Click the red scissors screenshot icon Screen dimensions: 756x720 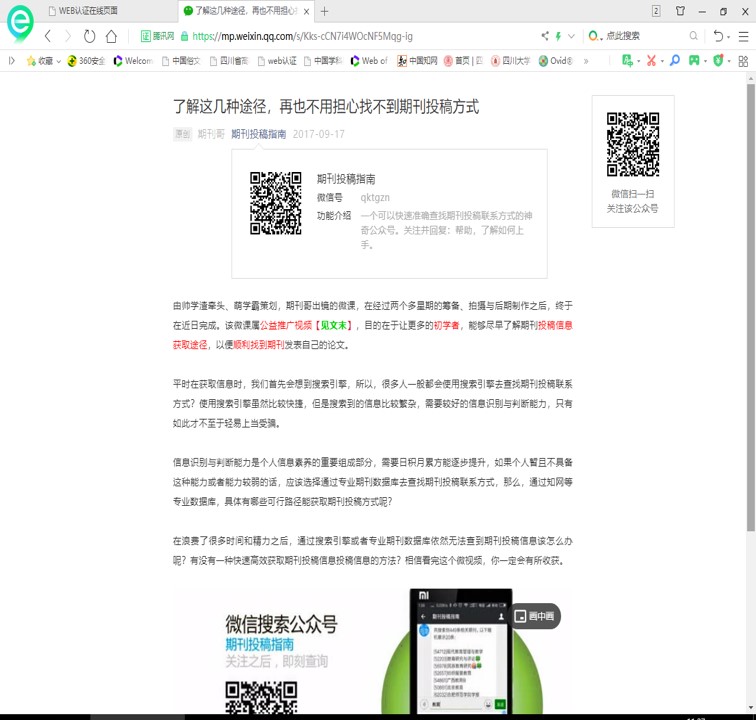pyautogui.click(x=651, y=60)
